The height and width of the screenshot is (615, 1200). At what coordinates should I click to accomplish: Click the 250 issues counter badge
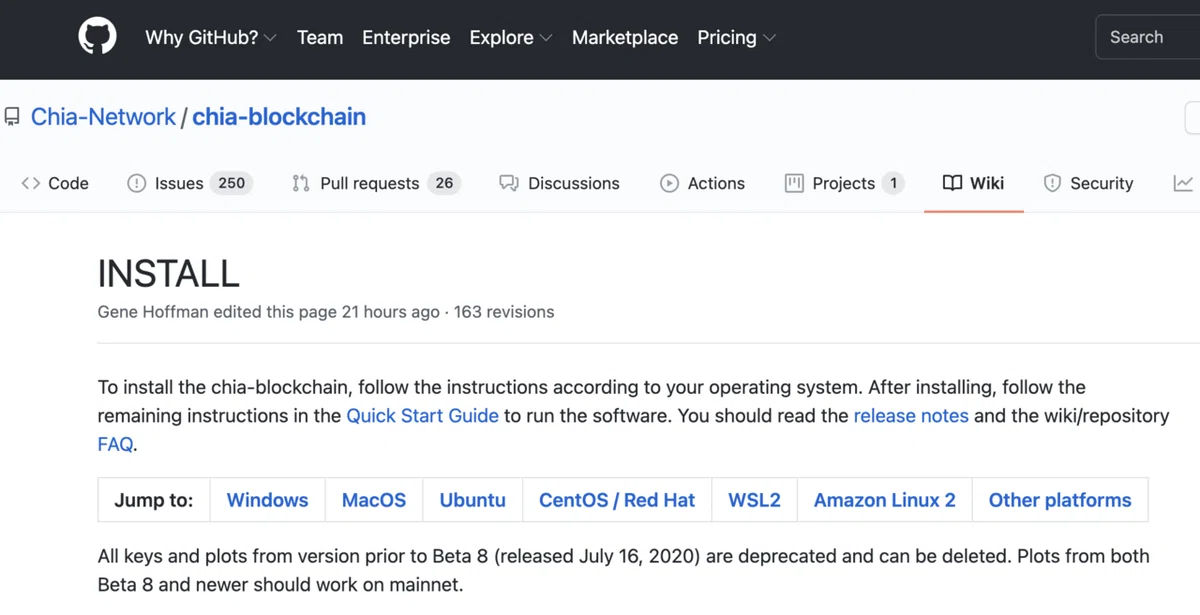[232, 183]
